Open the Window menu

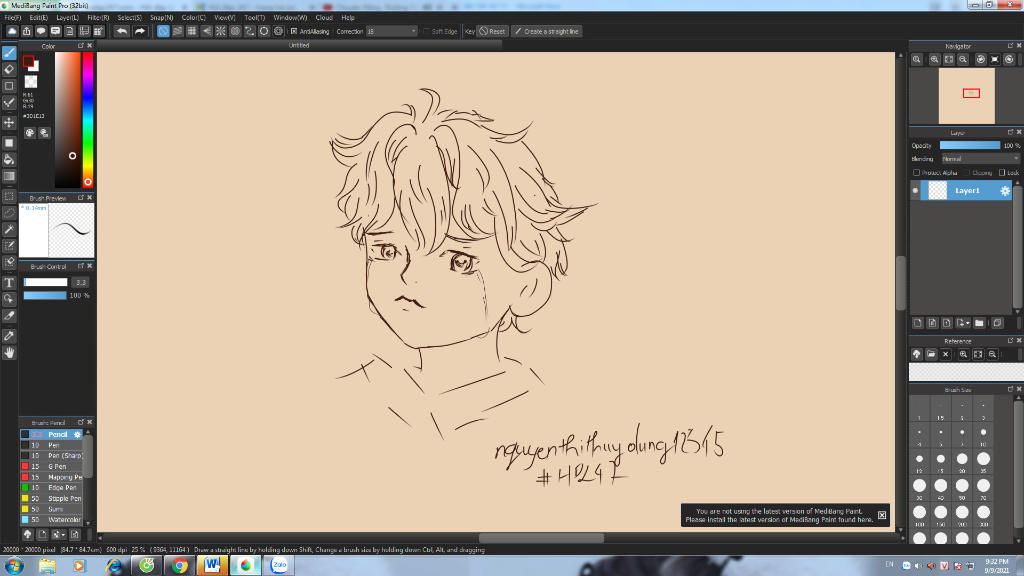[x=290, y=18]
